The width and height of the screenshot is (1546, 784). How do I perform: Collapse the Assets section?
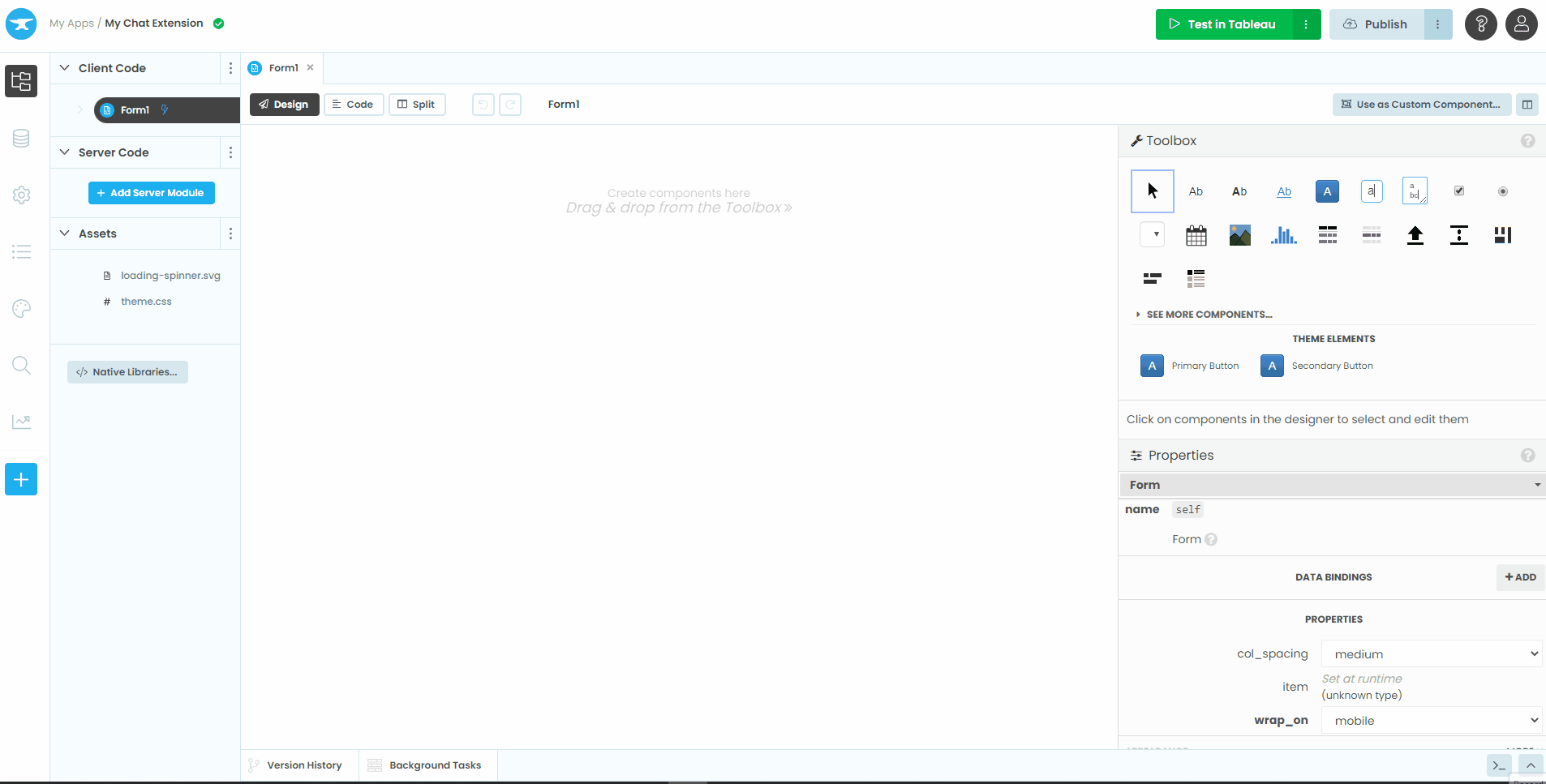point(65,233)
